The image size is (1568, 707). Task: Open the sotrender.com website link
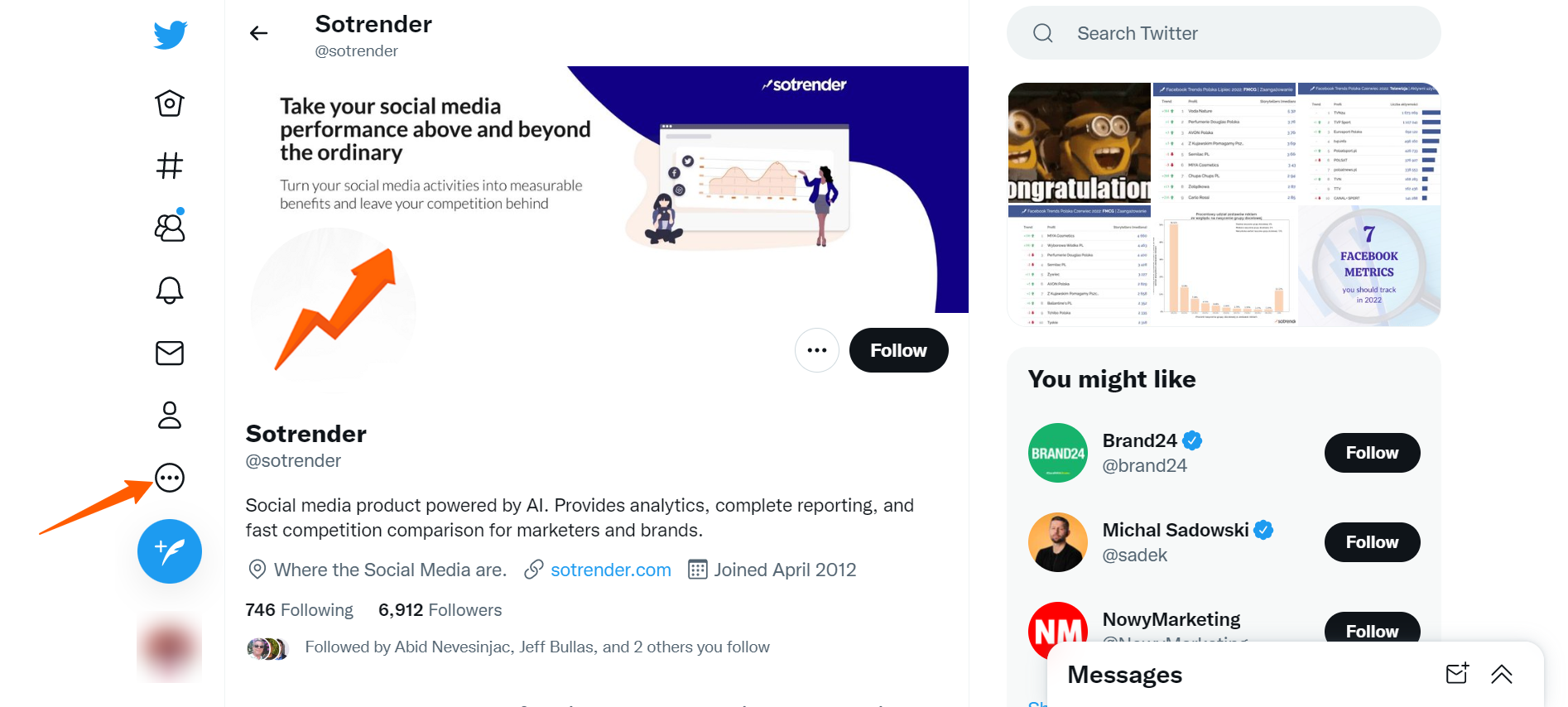click(610, 570)
